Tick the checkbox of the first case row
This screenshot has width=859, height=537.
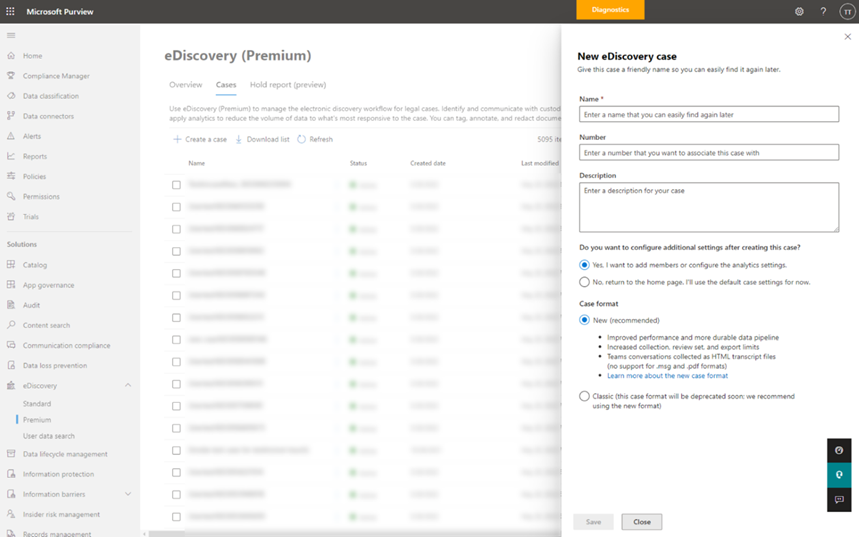coord(176,185)
